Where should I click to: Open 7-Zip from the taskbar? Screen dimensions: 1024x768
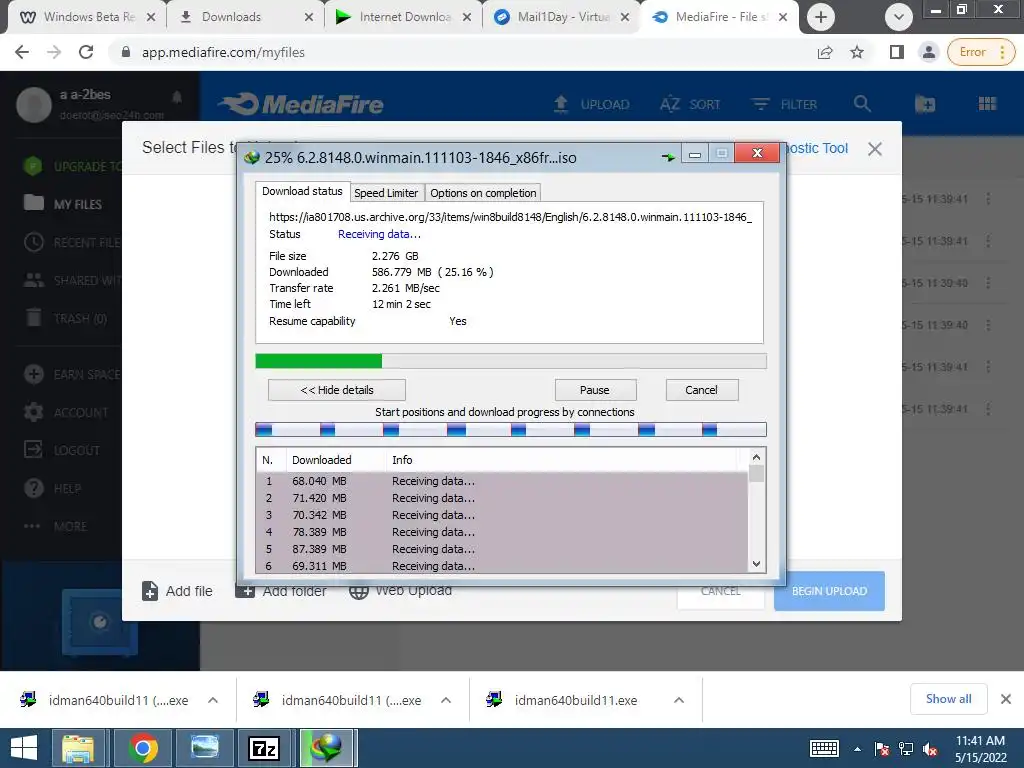(x=264, y=748)
